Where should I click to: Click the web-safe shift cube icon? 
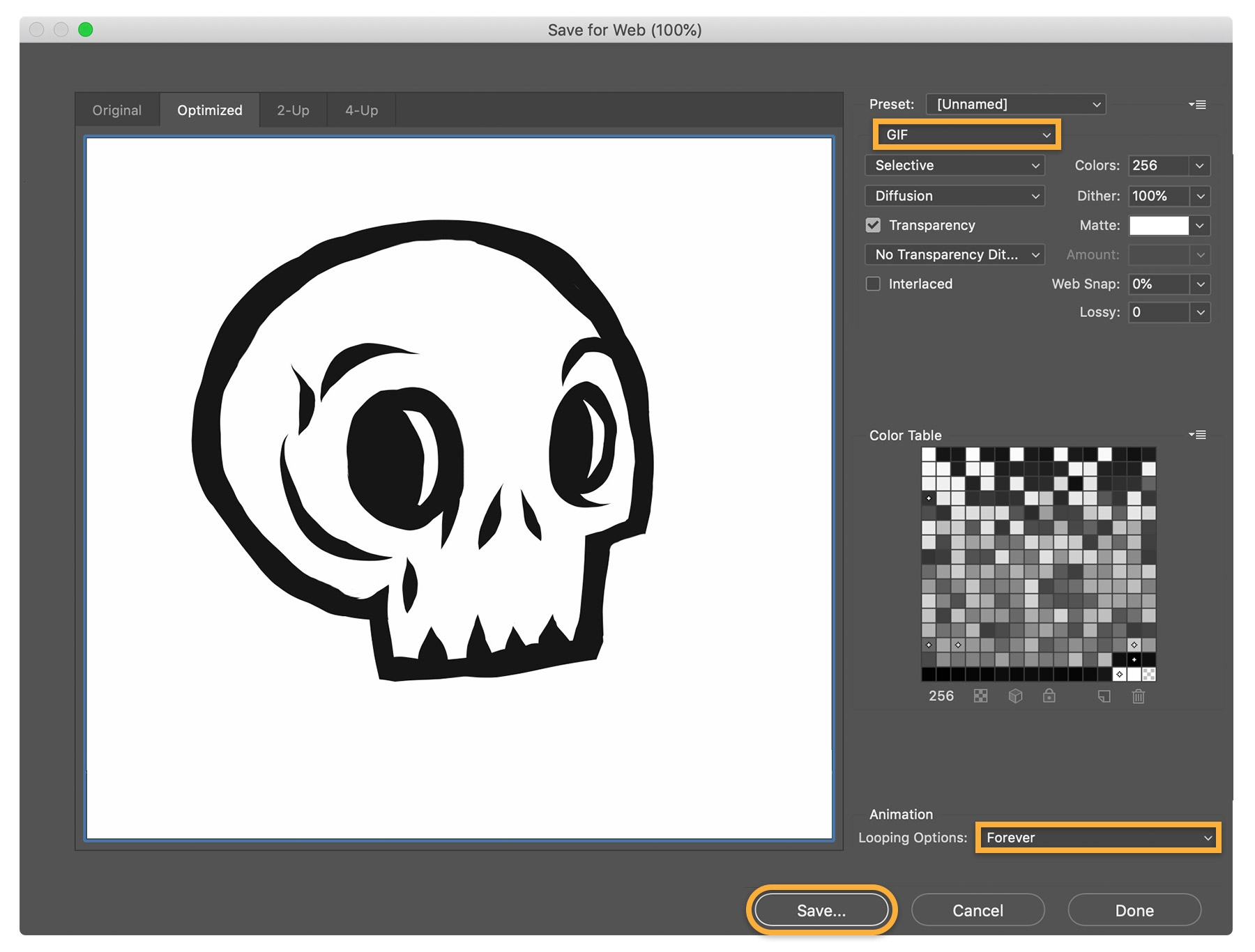[1015, 696]
